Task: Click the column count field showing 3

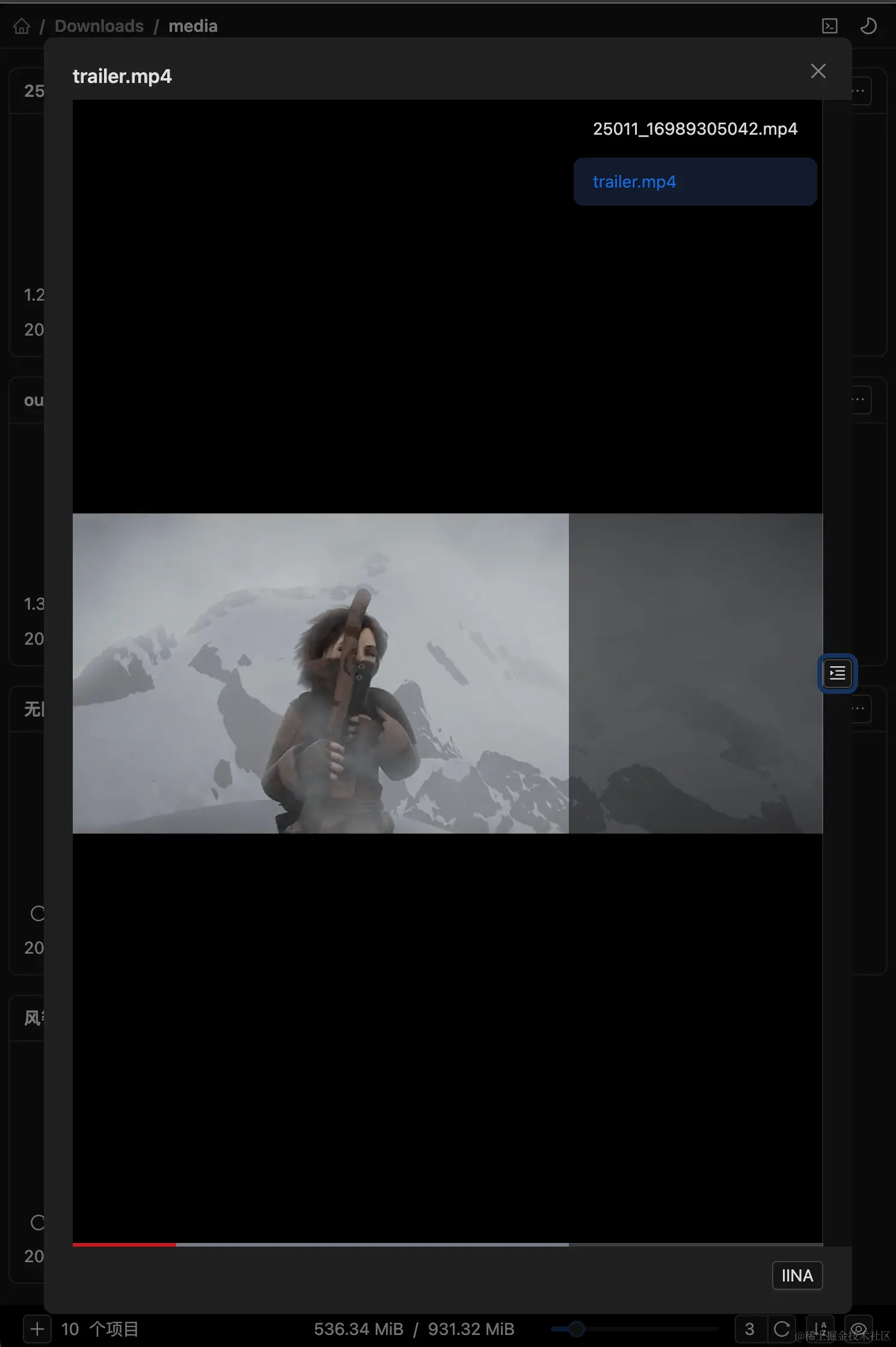Action: pyautogui.click(x=750, y=1329)
